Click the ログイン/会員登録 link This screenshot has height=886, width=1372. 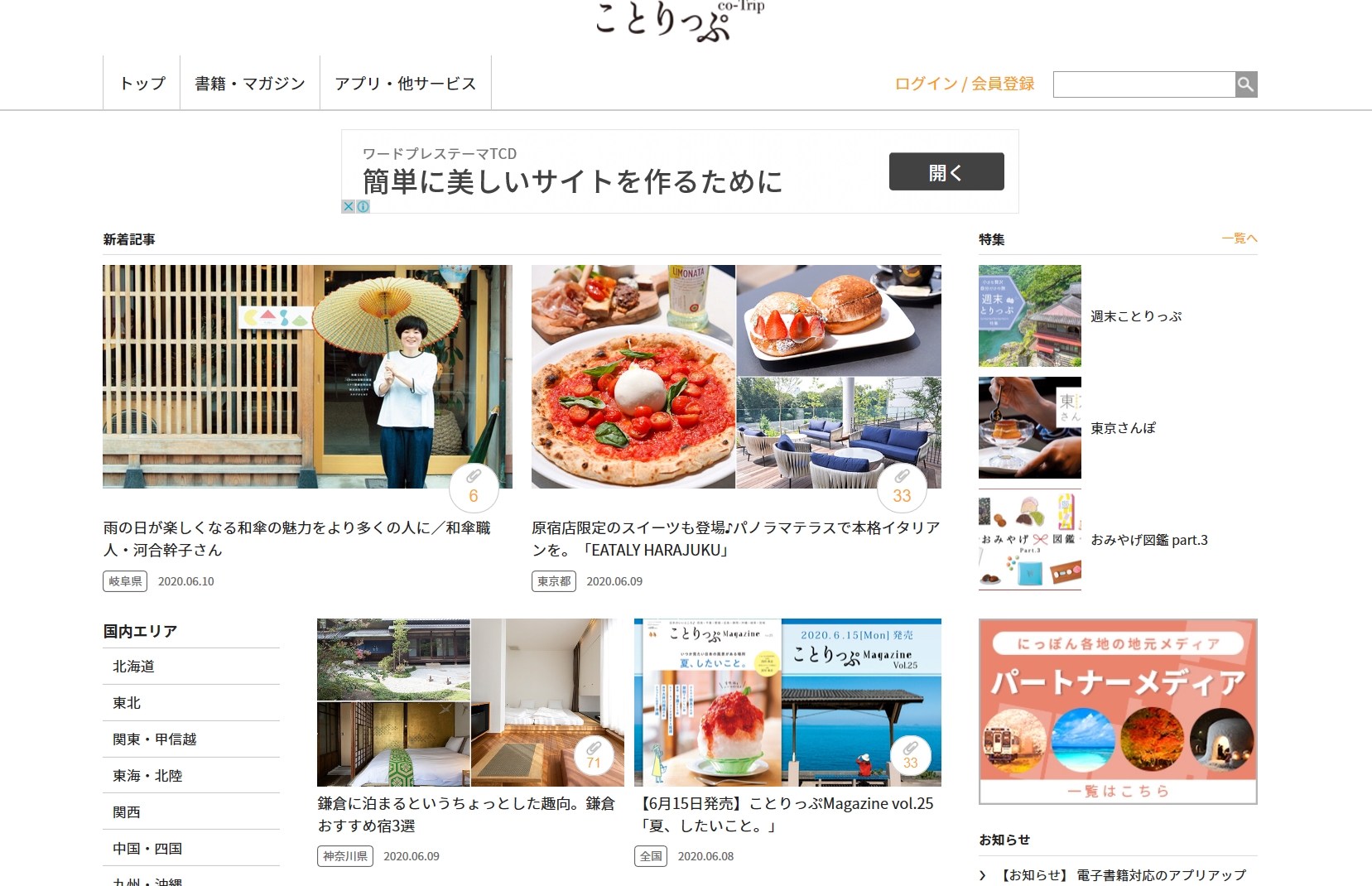[x=965, y=84]
